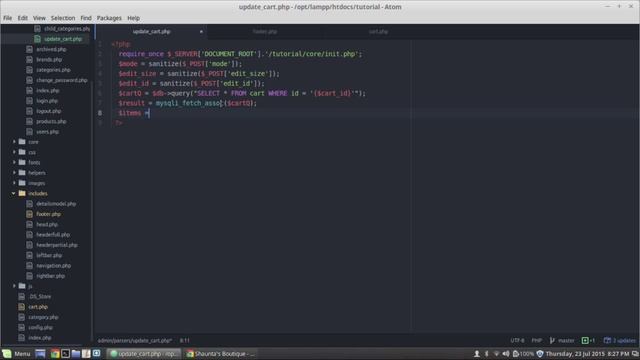Viewport: 640px width, 360px height.
Task: Open the Packages menu
Action: 109,18
